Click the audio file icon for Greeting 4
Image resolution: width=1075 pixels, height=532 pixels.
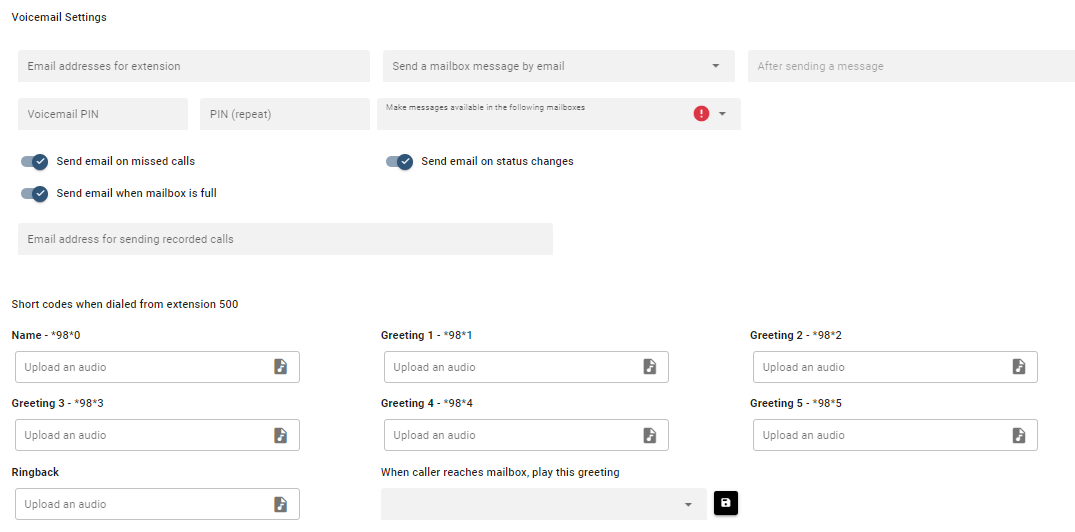tap(650, 435)
